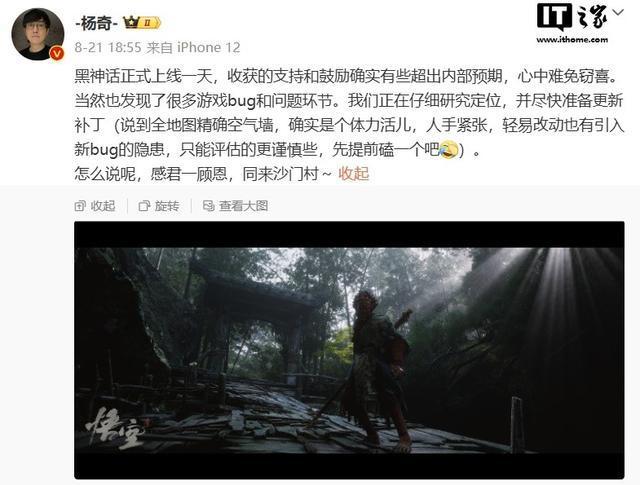Click the view-large icon beside 查看大图
Viewport: 640px width, 485px height.
(x=209, y=206)
